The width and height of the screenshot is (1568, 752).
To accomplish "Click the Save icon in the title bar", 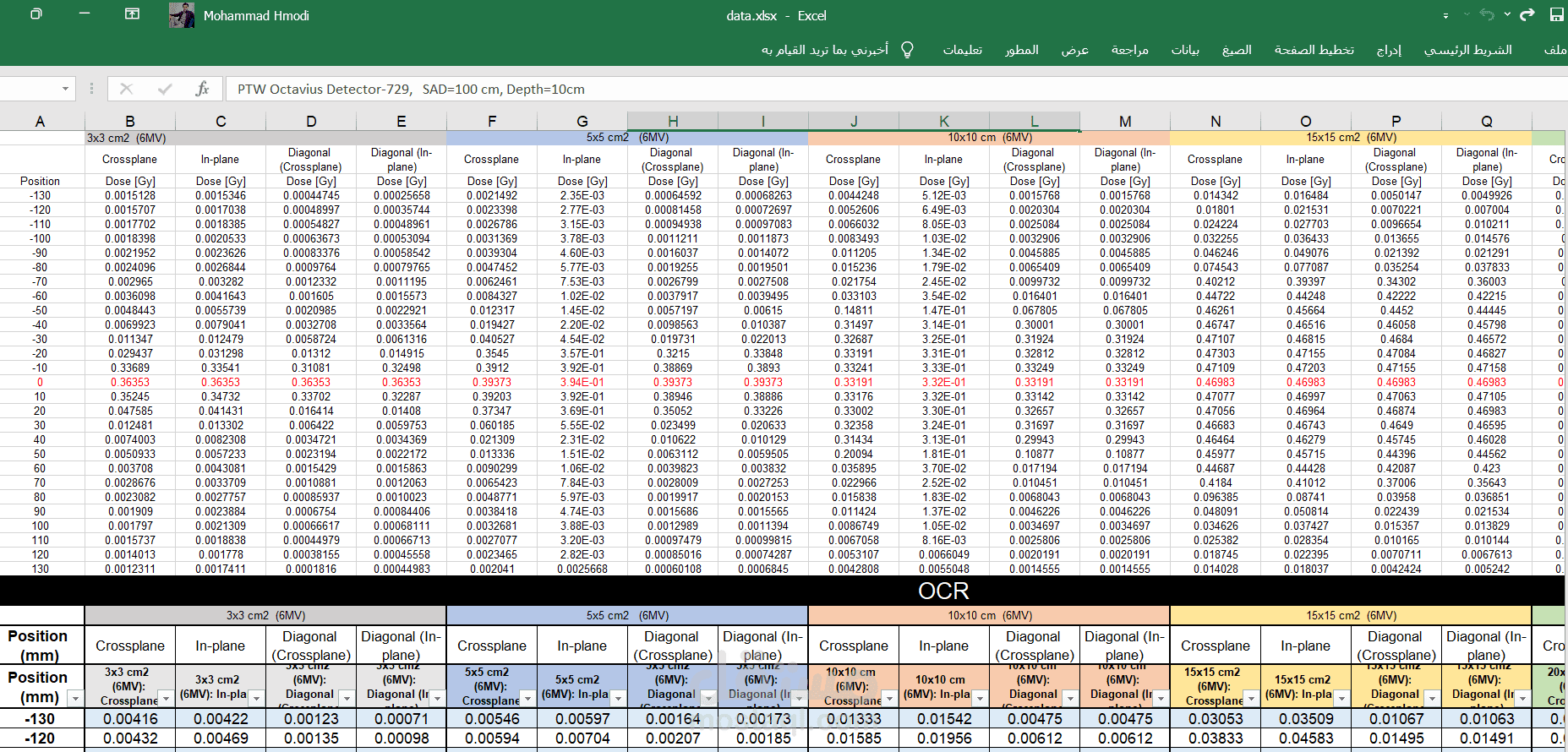I will (1556, 15).
